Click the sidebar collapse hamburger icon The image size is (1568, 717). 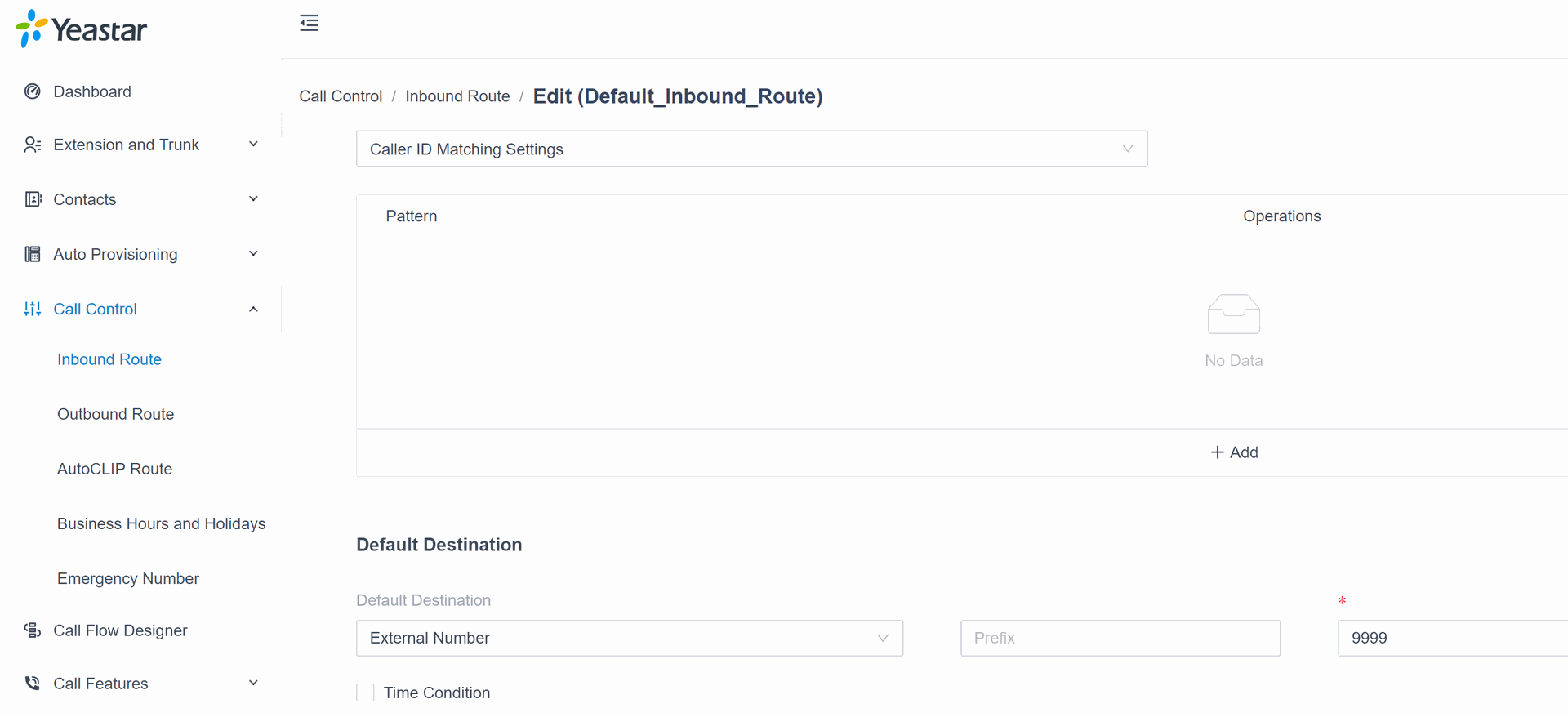(x=309, y=23)
